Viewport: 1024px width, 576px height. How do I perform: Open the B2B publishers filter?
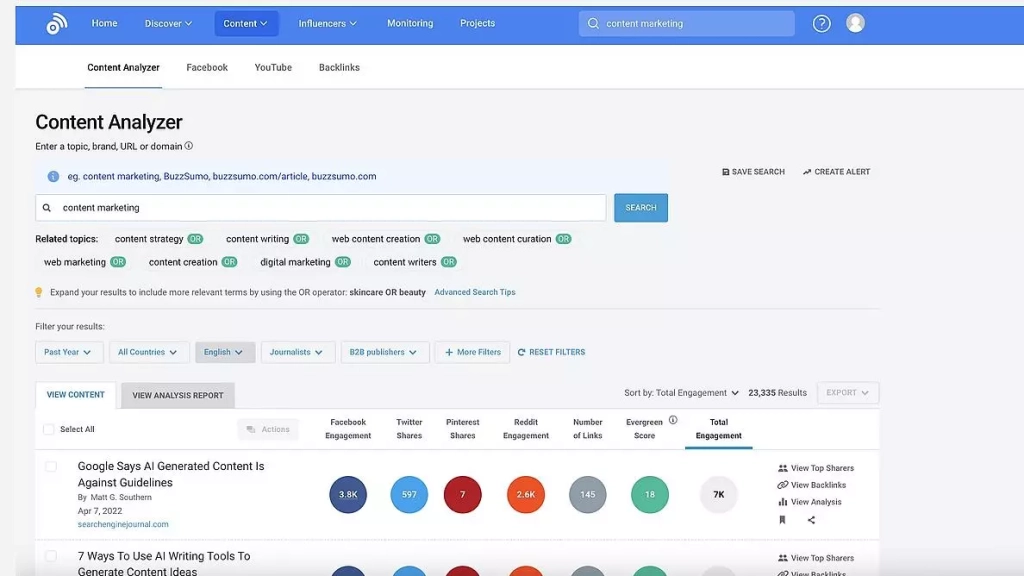pyautogui.click(x=384, y=352)
